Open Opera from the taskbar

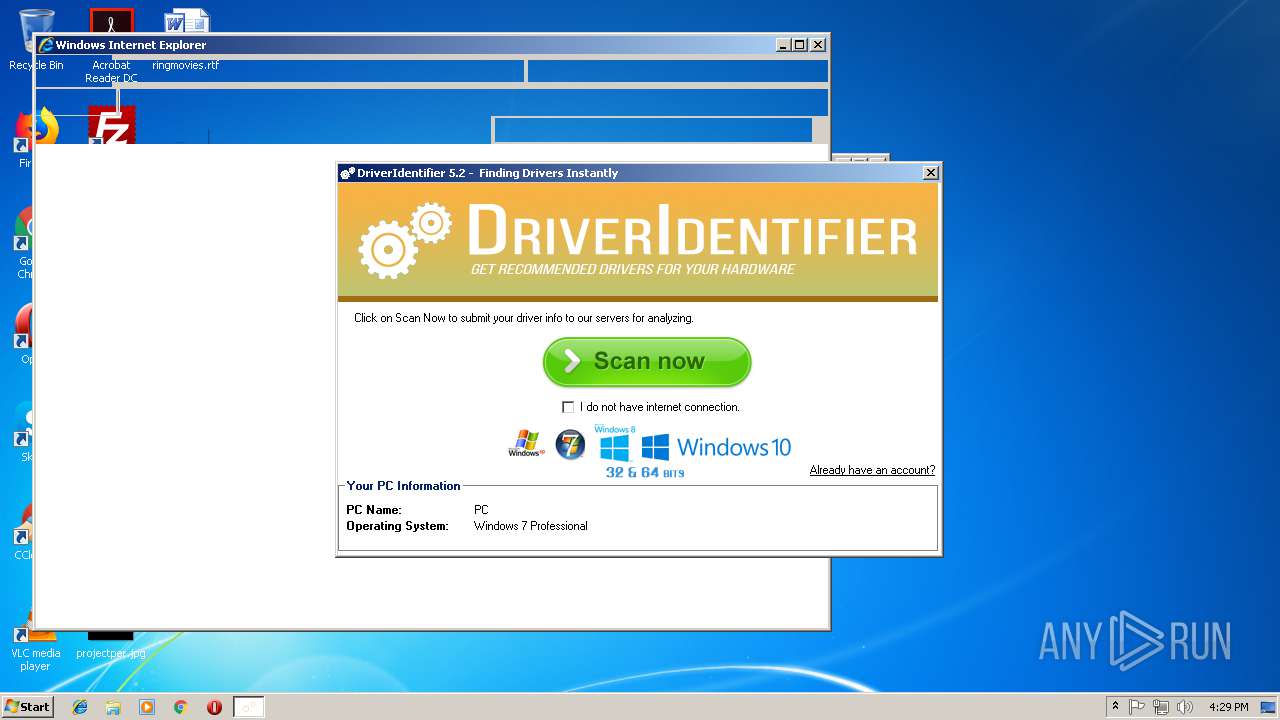214,707
